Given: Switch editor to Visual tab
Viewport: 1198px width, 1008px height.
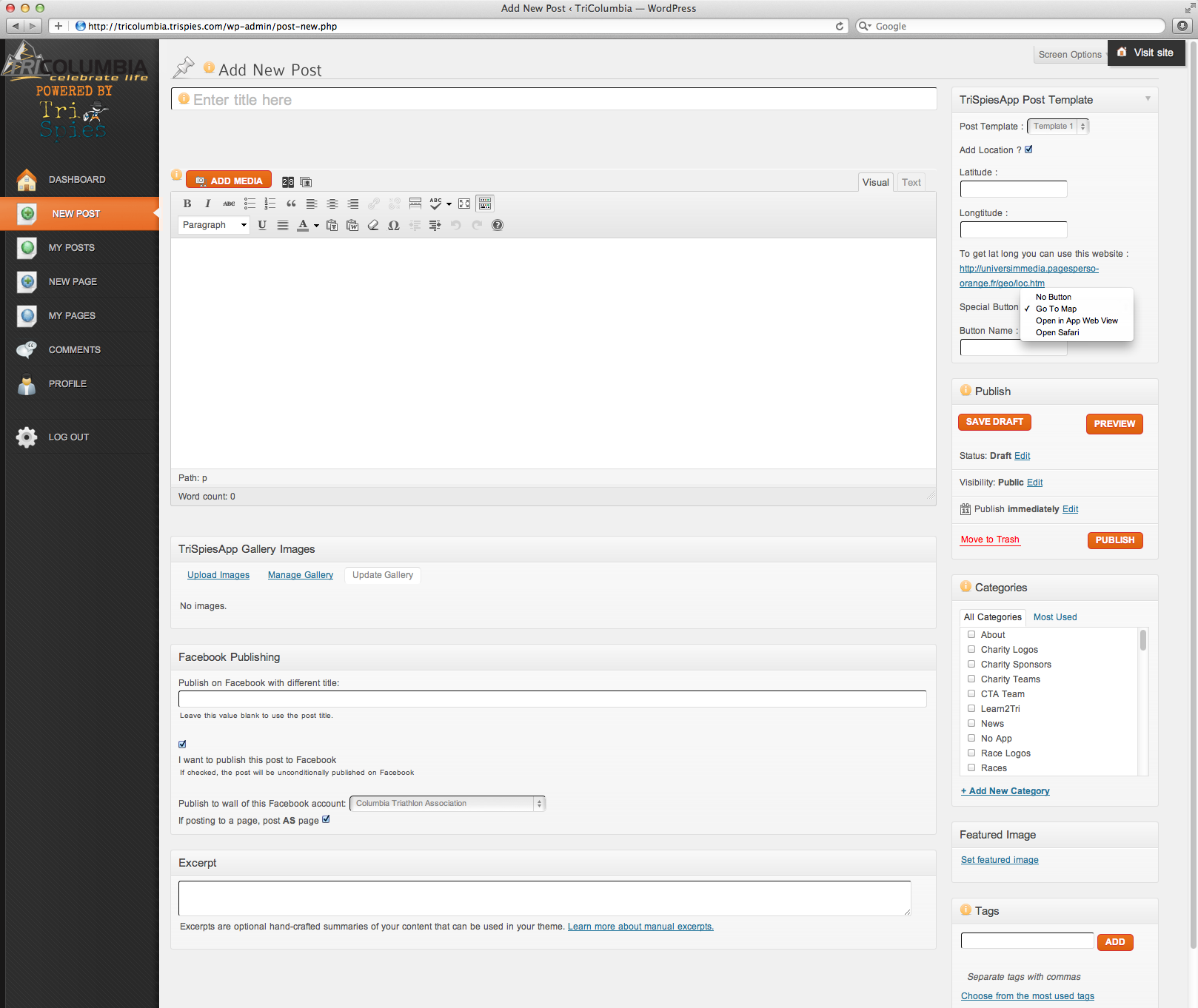Looking at the screenshot, I should (876, 182).
